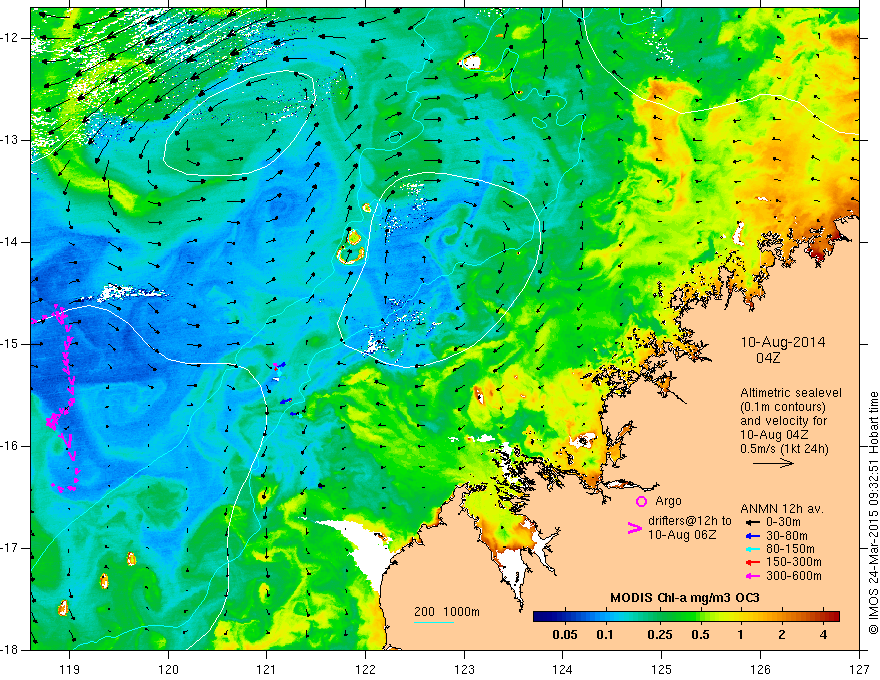Click the cyan 80-150m ANMN arrow symbol
Image resolution: width=880 pixels, height=680 pixels.
pos(753,549)
